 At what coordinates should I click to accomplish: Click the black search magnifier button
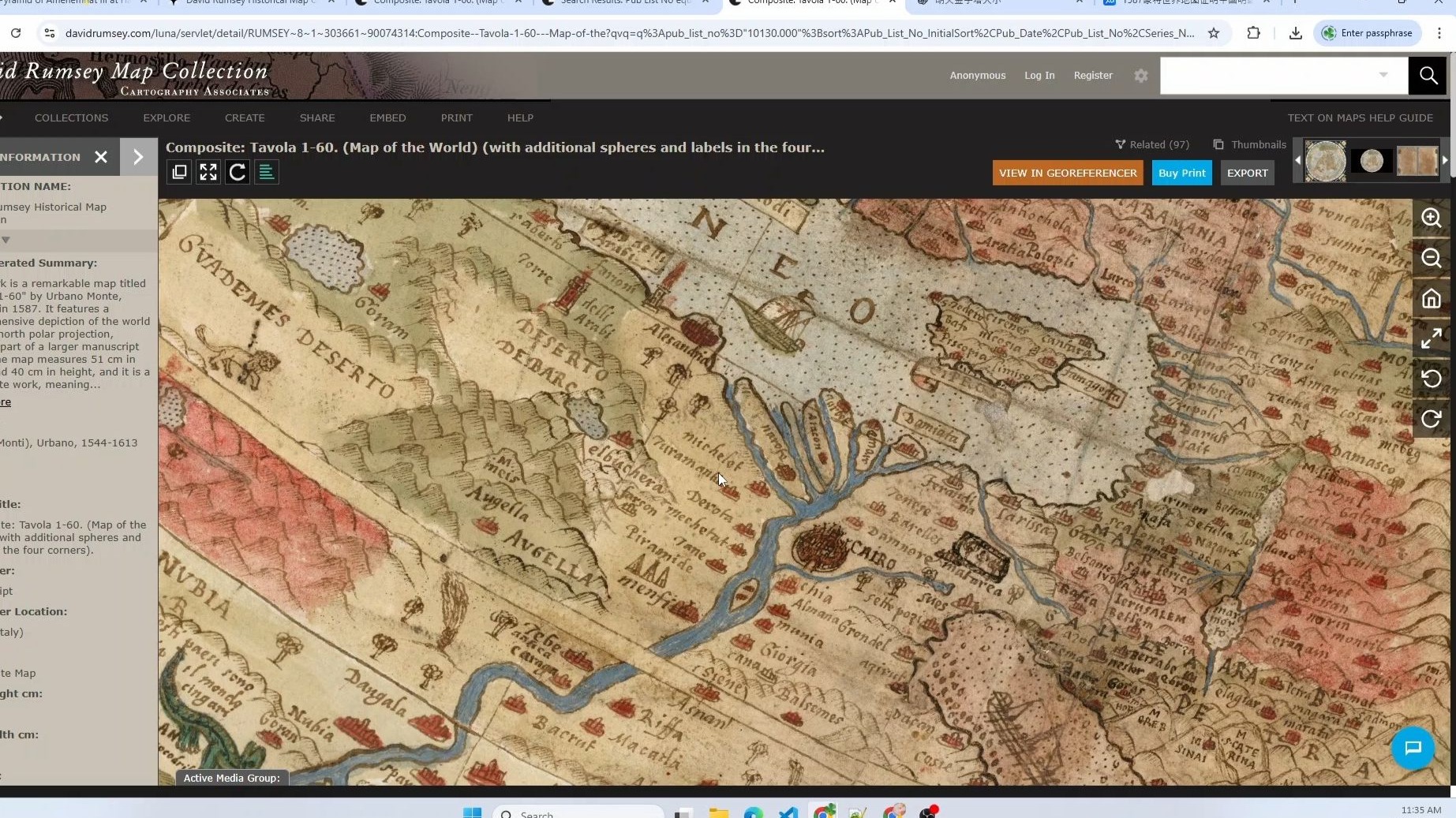pos(1428,76)
